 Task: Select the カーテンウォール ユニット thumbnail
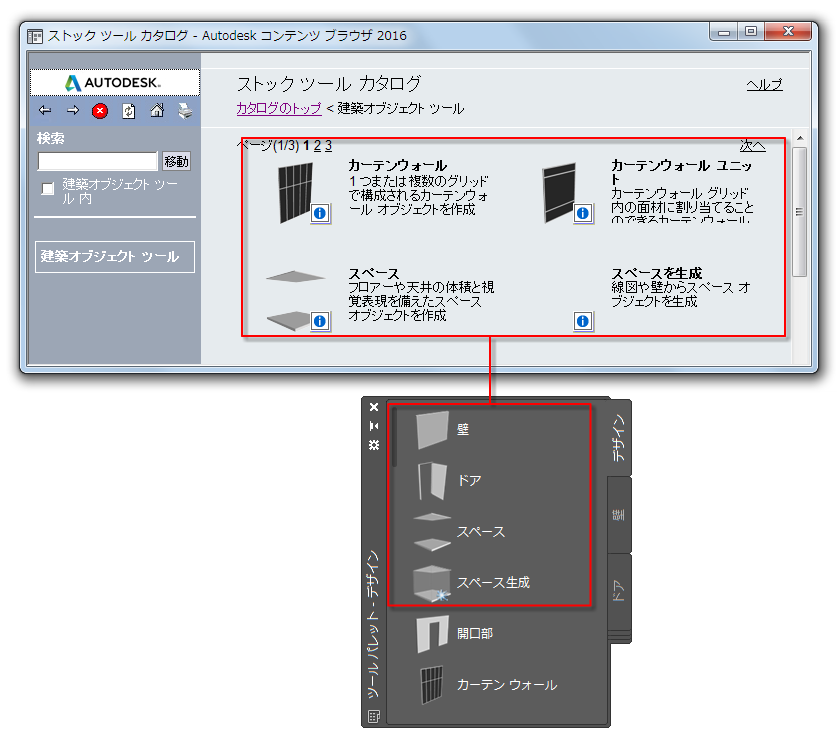click(560, 192)
